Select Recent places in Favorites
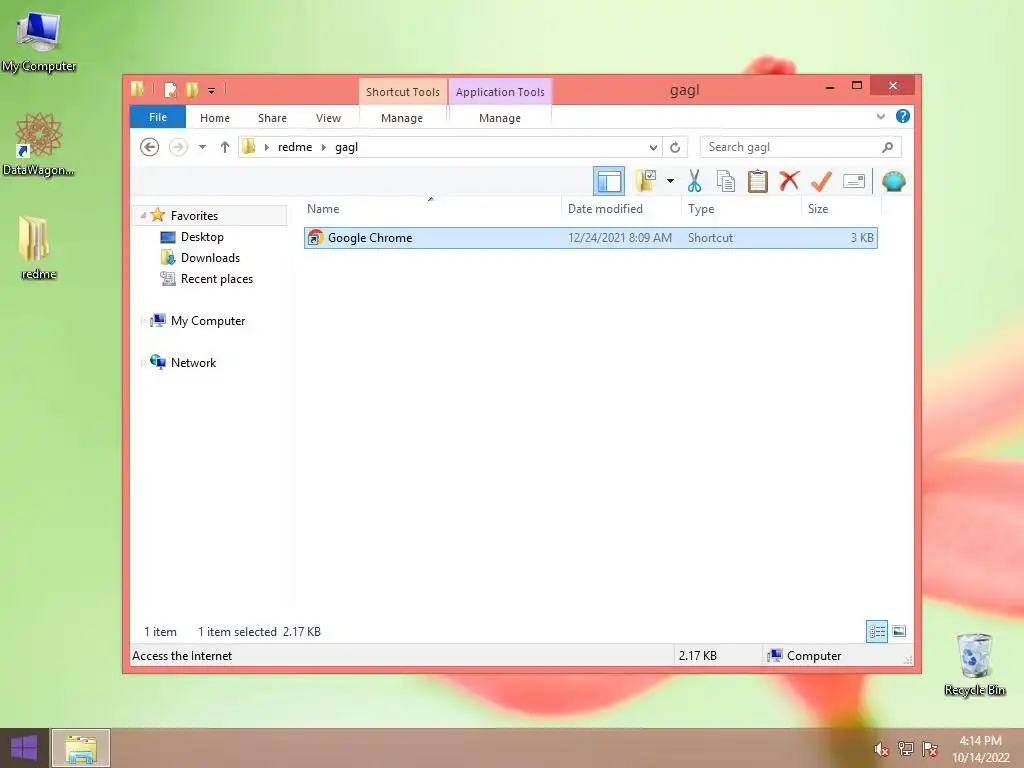Screen dimensions: 1024x768 (x=217, y=279)
